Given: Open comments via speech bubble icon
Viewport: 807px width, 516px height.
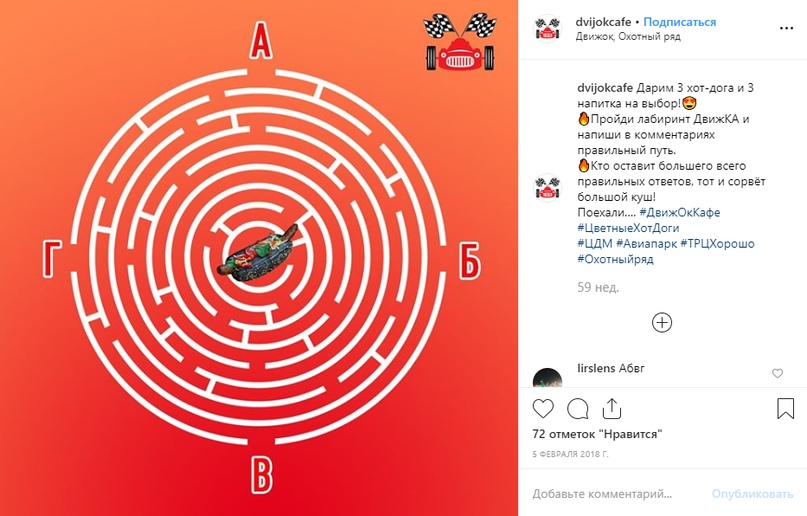Looking at the screenshot, I should [577, 409].
